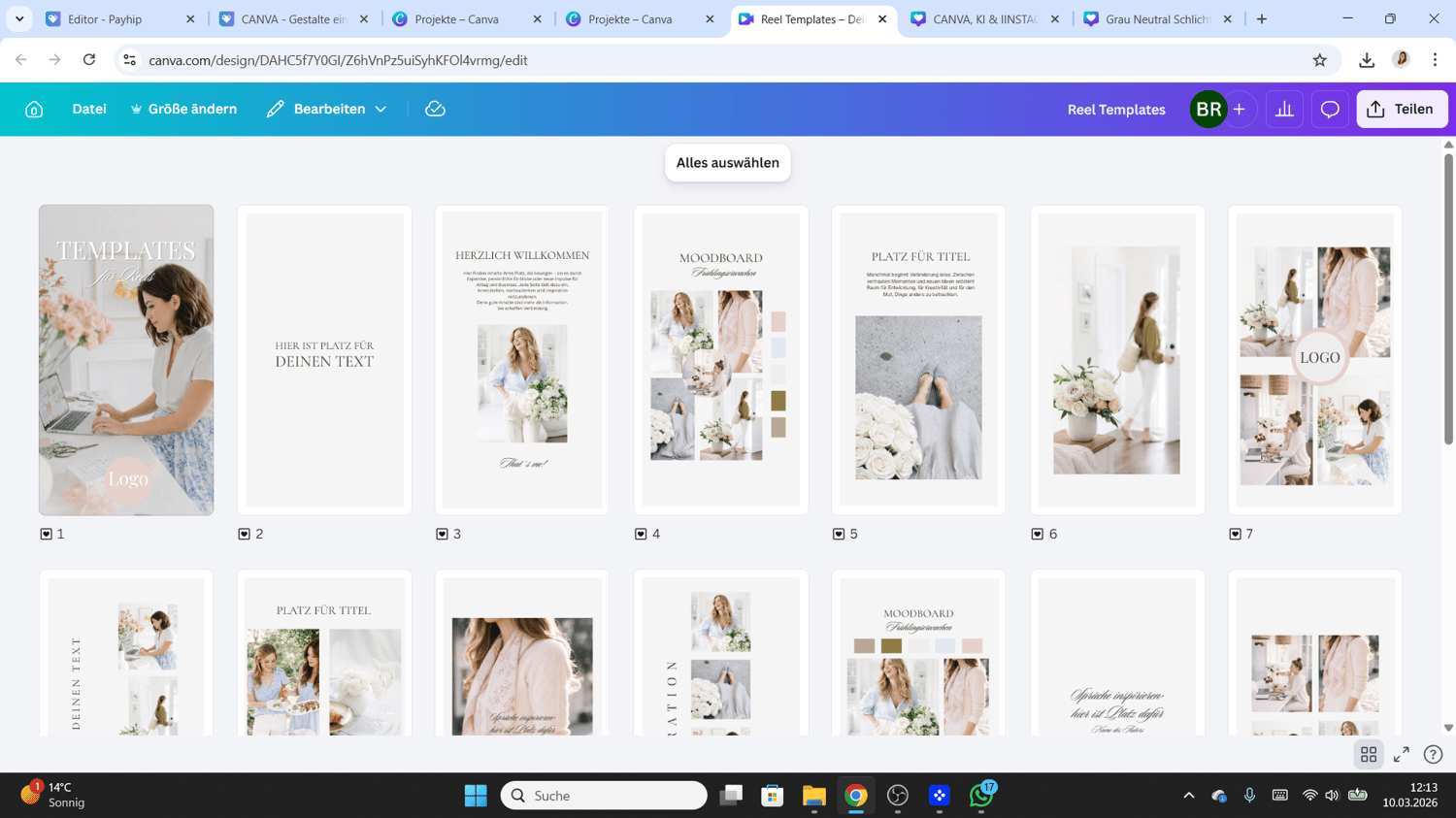The image size is (1456, 818).
Task: Open the Chrome downloads icon
Action: pyautogui.click(x=1367, y=60)
